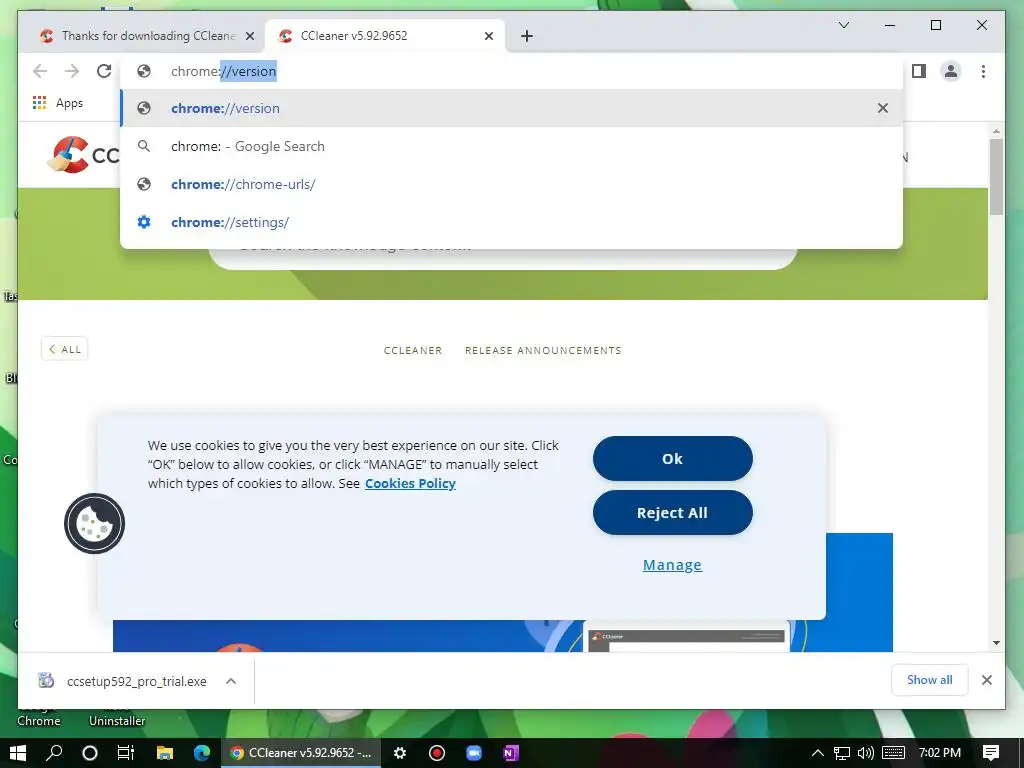The height and width of the screenshot is (768, 1024).
Task: Close the downloads bar
Action: tap(987, 680)
